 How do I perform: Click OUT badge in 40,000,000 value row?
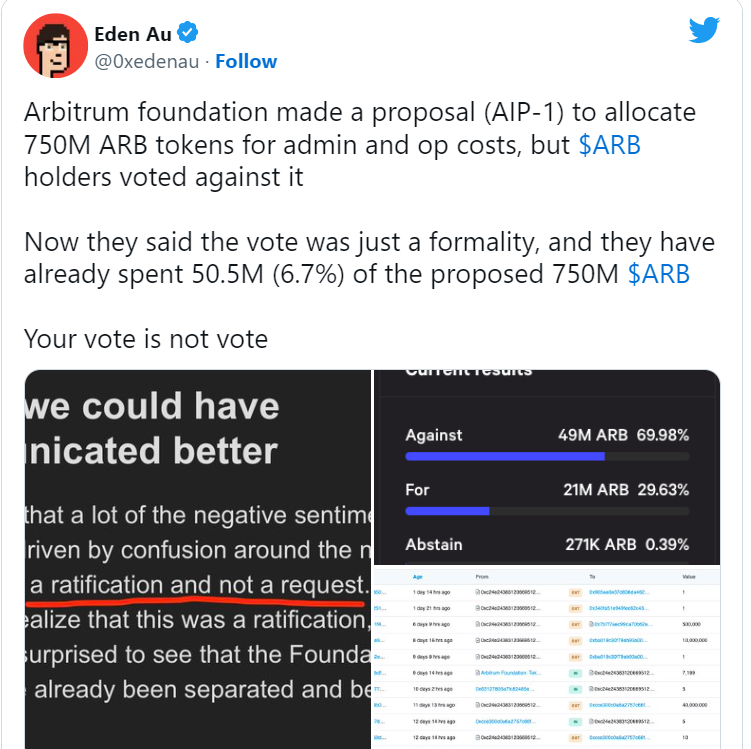(575, 705)
